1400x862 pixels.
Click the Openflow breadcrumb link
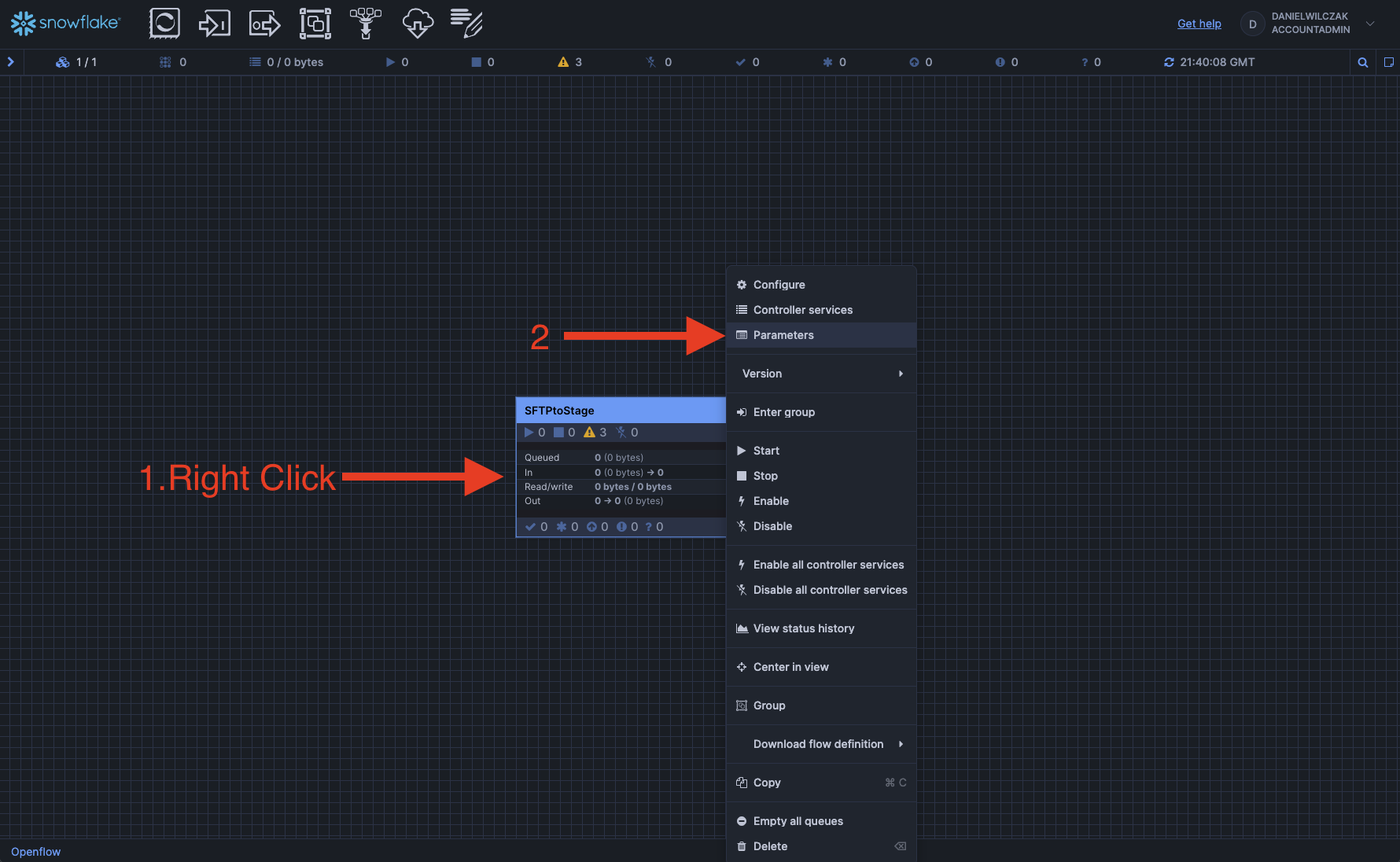click(35, 852)
